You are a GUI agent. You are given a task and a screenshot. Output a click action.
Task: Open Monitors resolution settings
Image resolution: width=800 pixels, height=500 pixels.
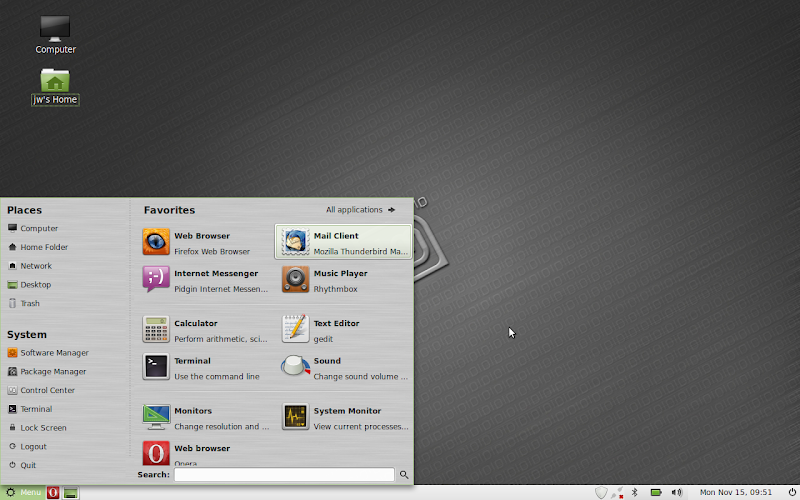(205, 417)
